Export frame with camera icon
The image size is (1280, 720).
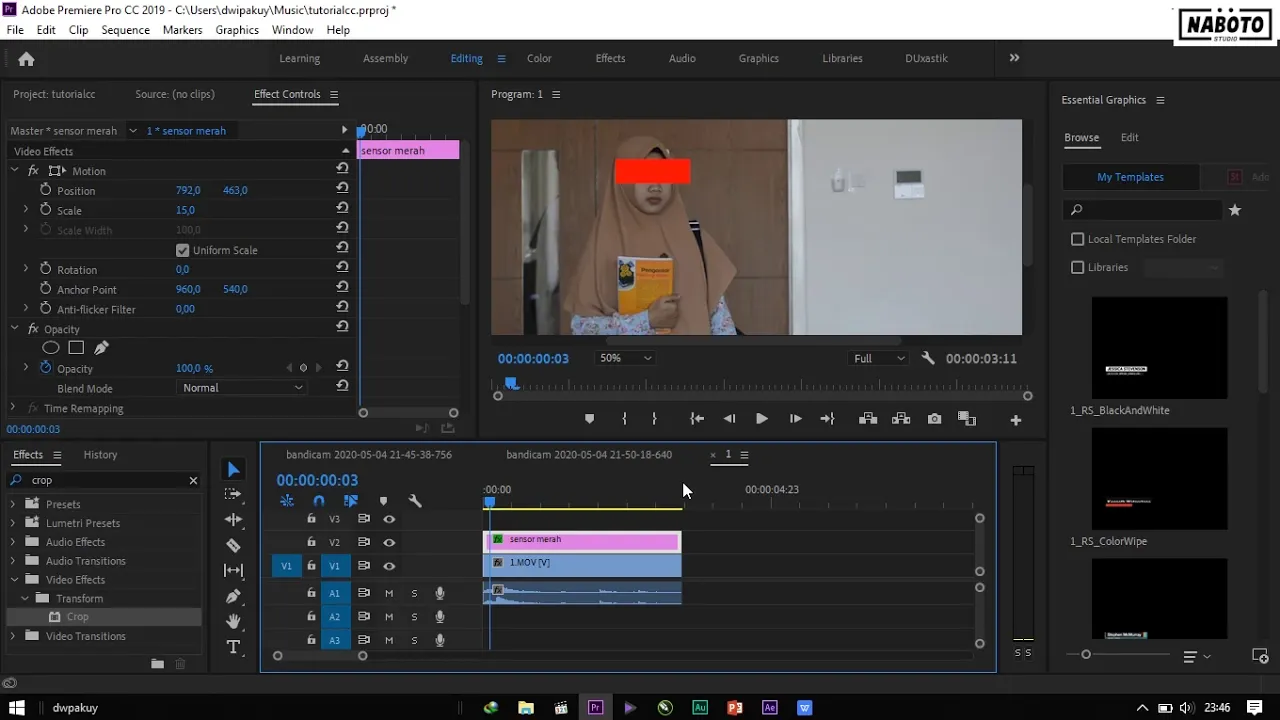934,419
